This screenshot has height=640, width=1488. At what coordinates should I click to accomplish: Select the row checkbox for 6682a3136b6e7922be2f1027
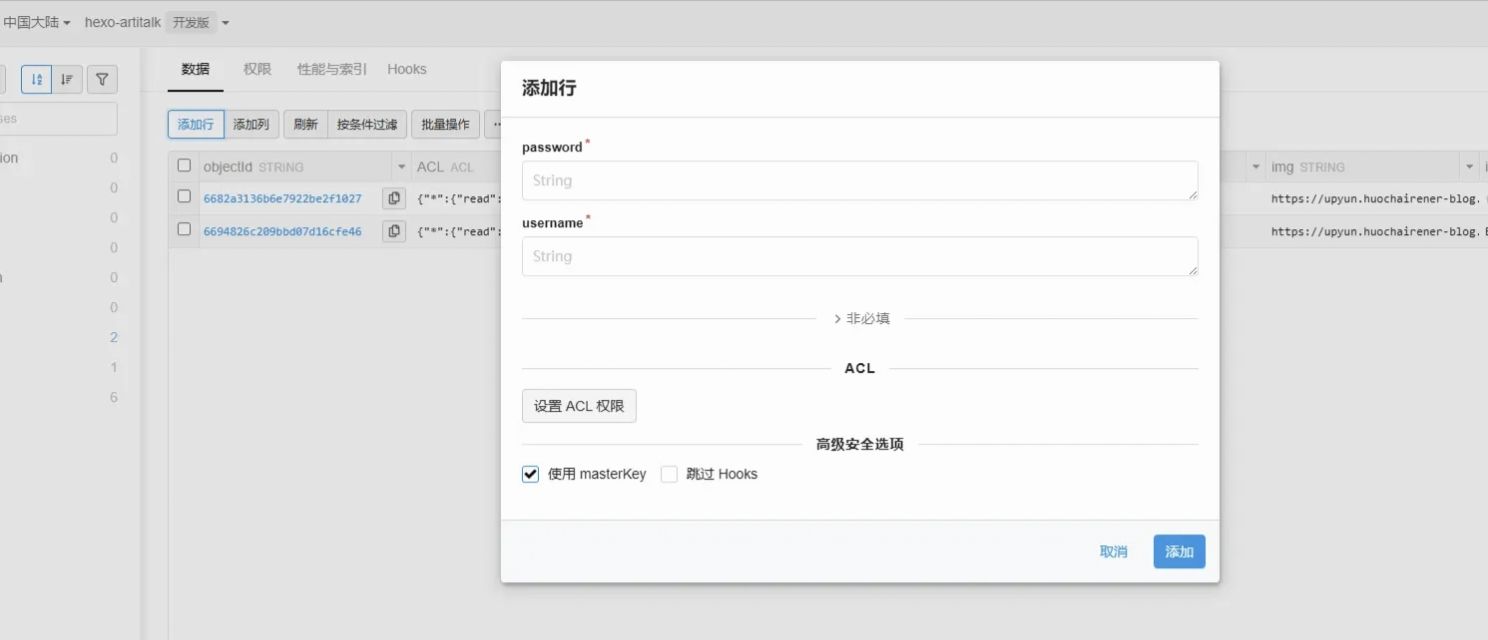click(184, 197)
